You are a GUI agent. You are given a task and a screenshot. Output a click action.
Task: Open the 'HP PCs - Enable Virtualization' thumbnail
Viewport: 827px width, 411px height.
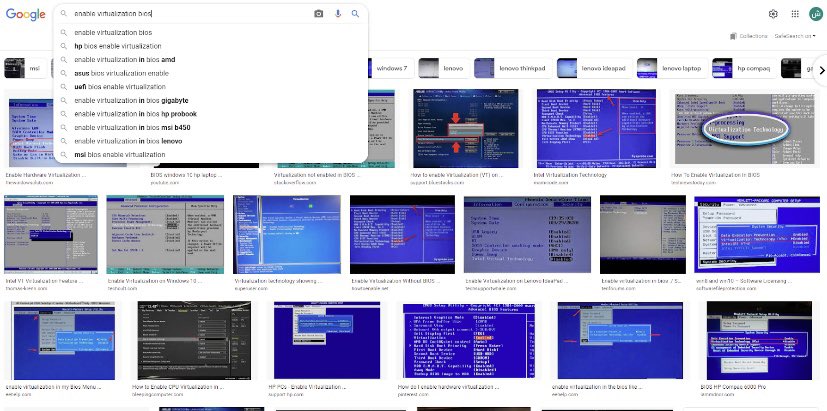[x=327, y=340]
